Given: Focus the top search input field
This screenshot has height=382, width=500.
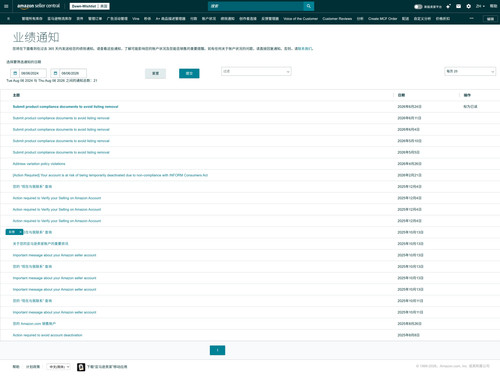Looking at the screenshot, I should [256, 6].
